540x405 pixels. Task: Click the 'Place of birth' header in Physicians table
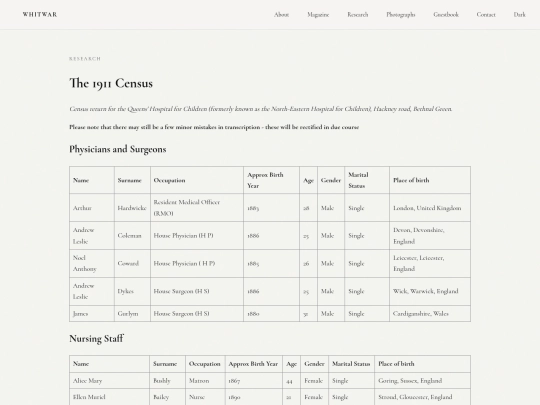click(430, 180)
